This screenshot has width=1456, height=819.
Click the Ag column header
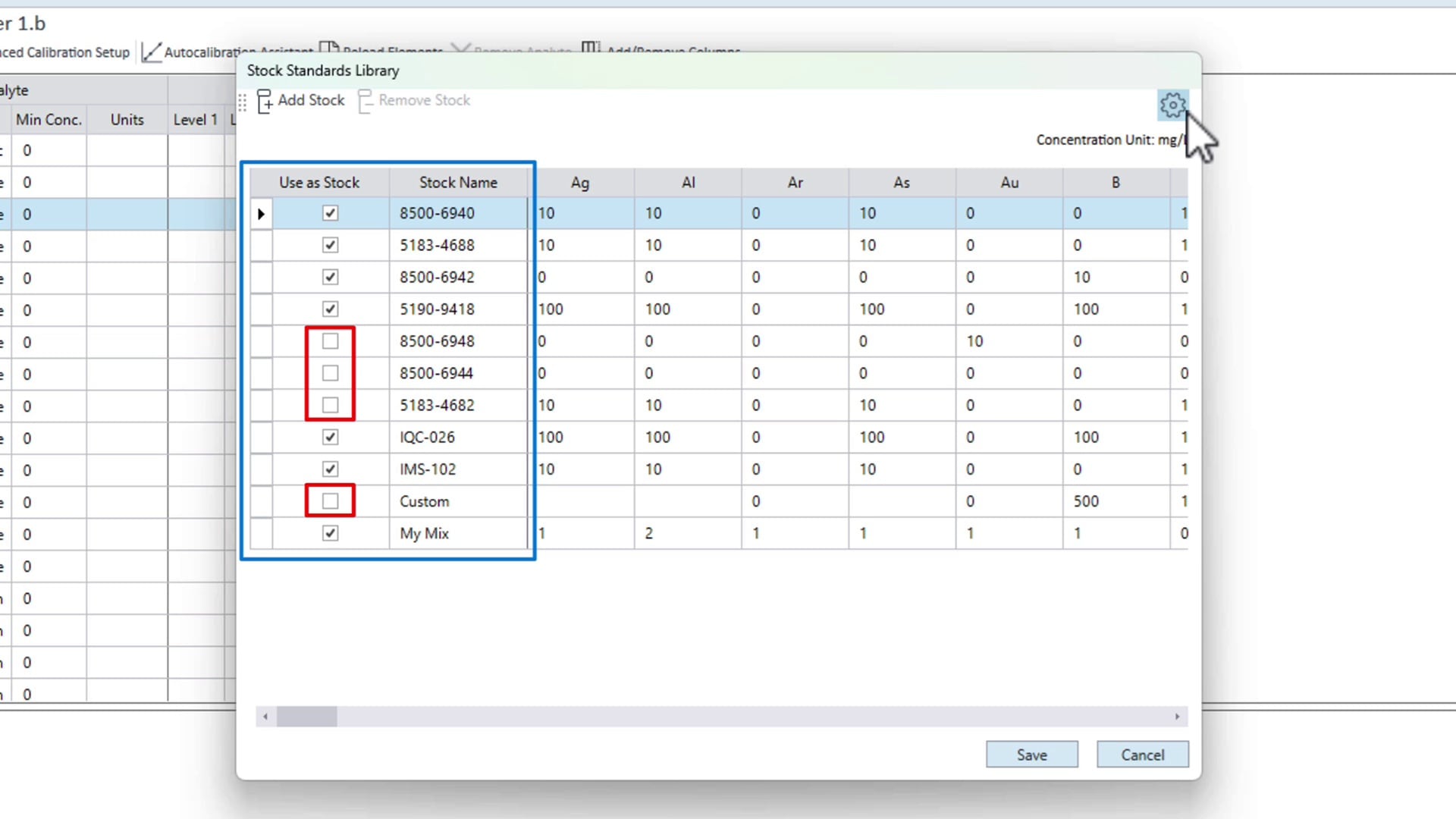580,182
